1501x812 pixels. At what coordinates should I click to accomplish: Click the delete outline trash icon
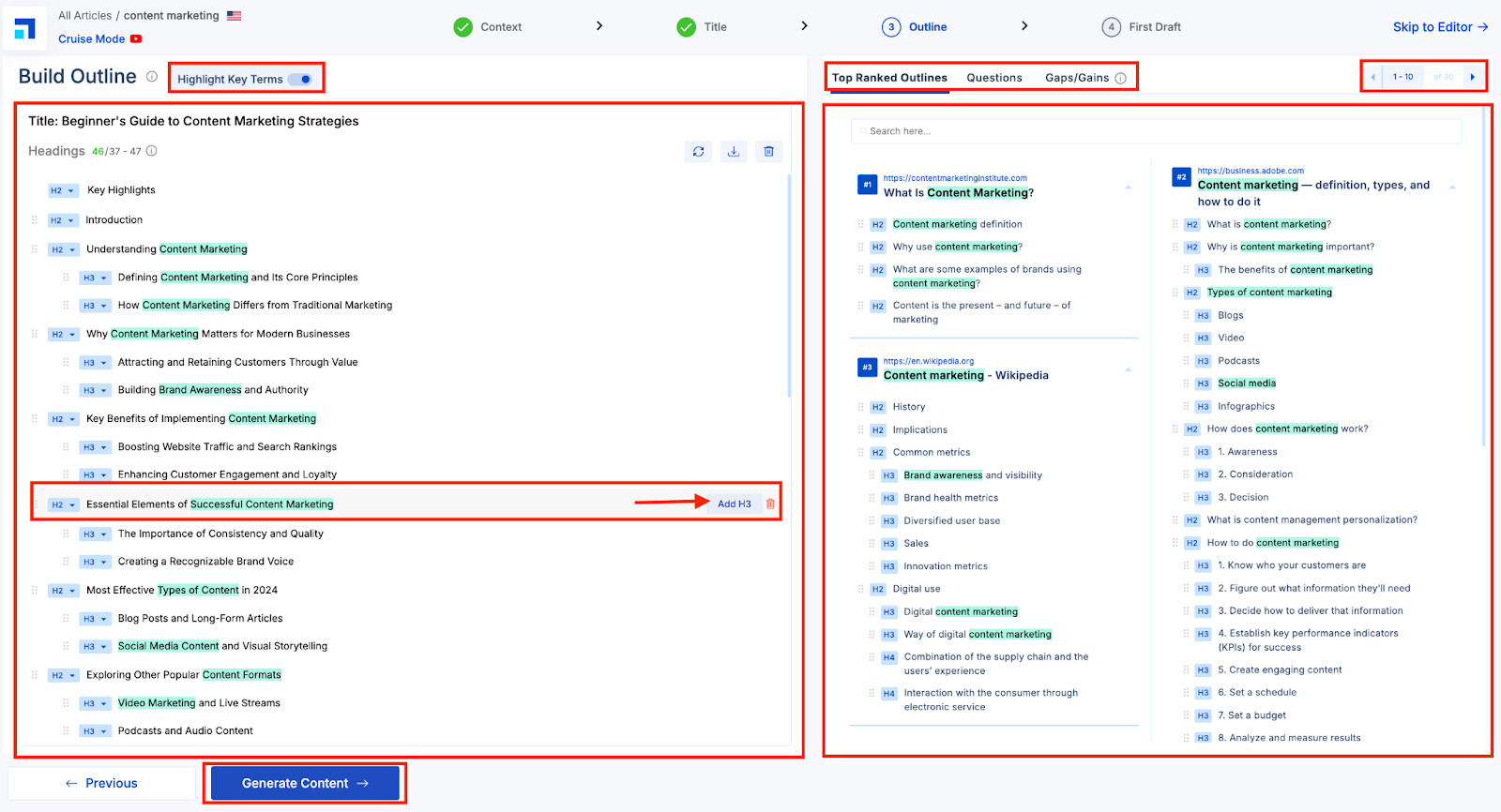[769, 151]
